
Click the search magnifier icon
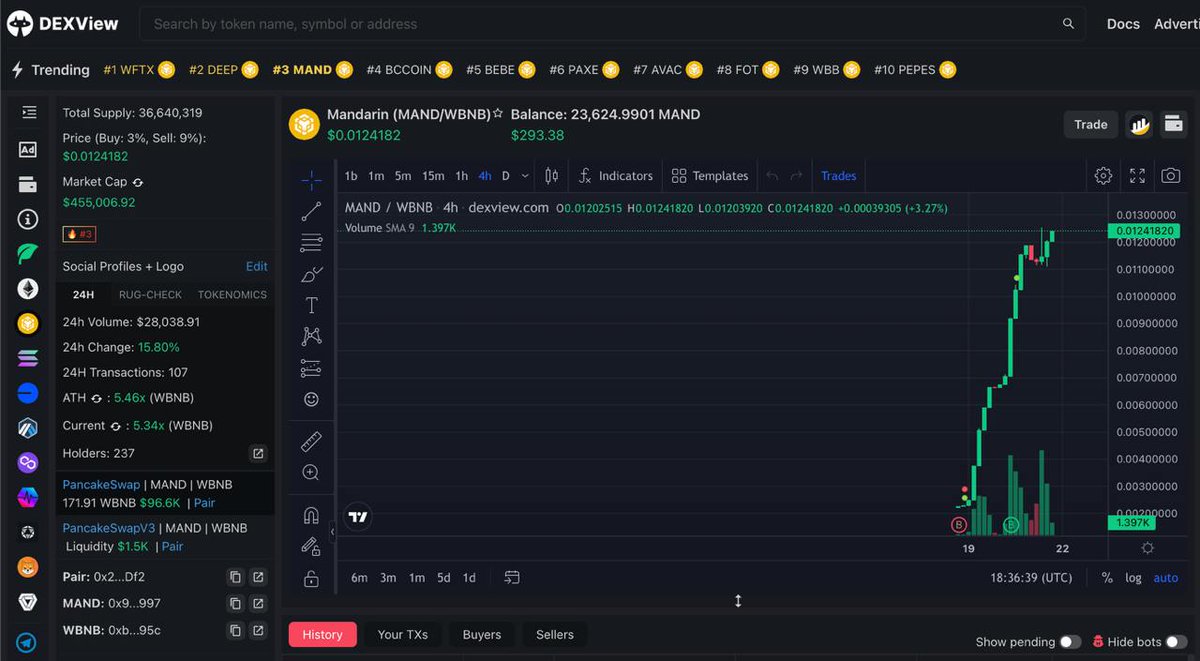1068,23
